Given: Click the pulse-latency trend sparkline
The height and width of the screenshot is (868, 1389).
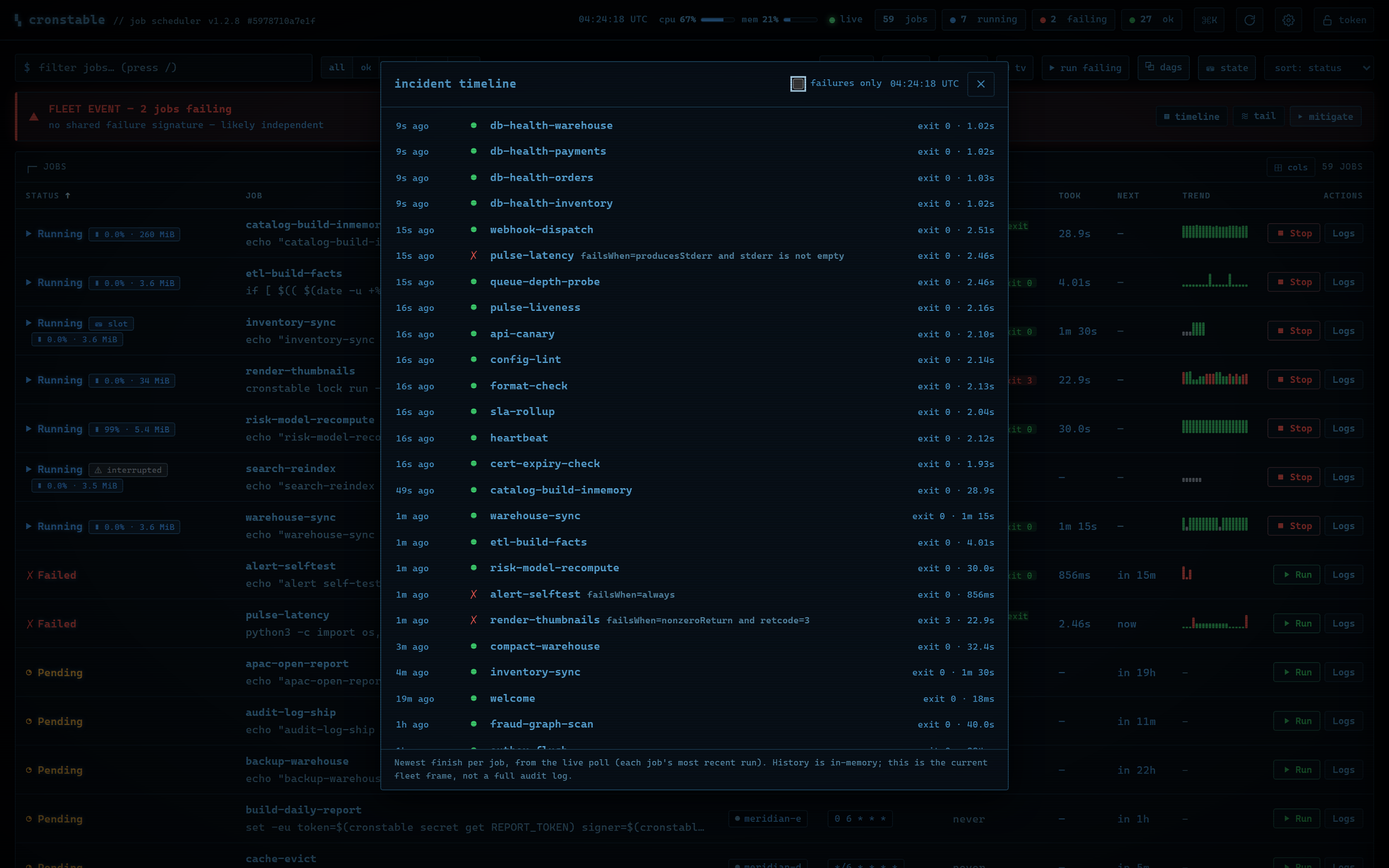Looking at the screenshot, I should coord(1215,622).
